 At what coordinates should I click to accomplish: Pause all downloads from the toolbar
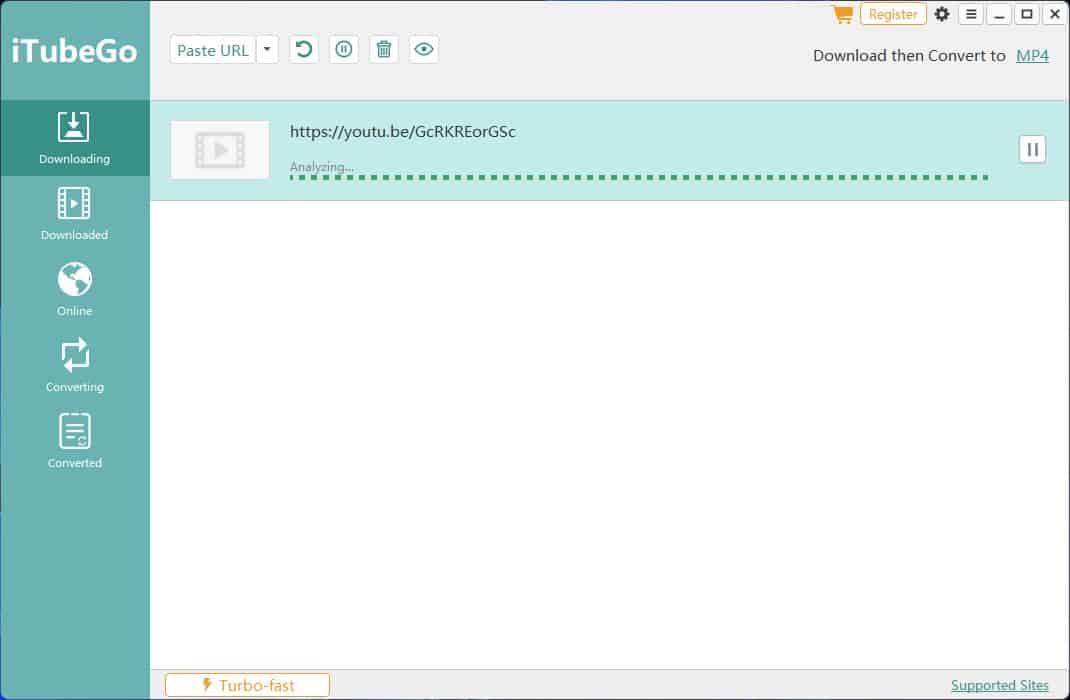coord(344,50)
